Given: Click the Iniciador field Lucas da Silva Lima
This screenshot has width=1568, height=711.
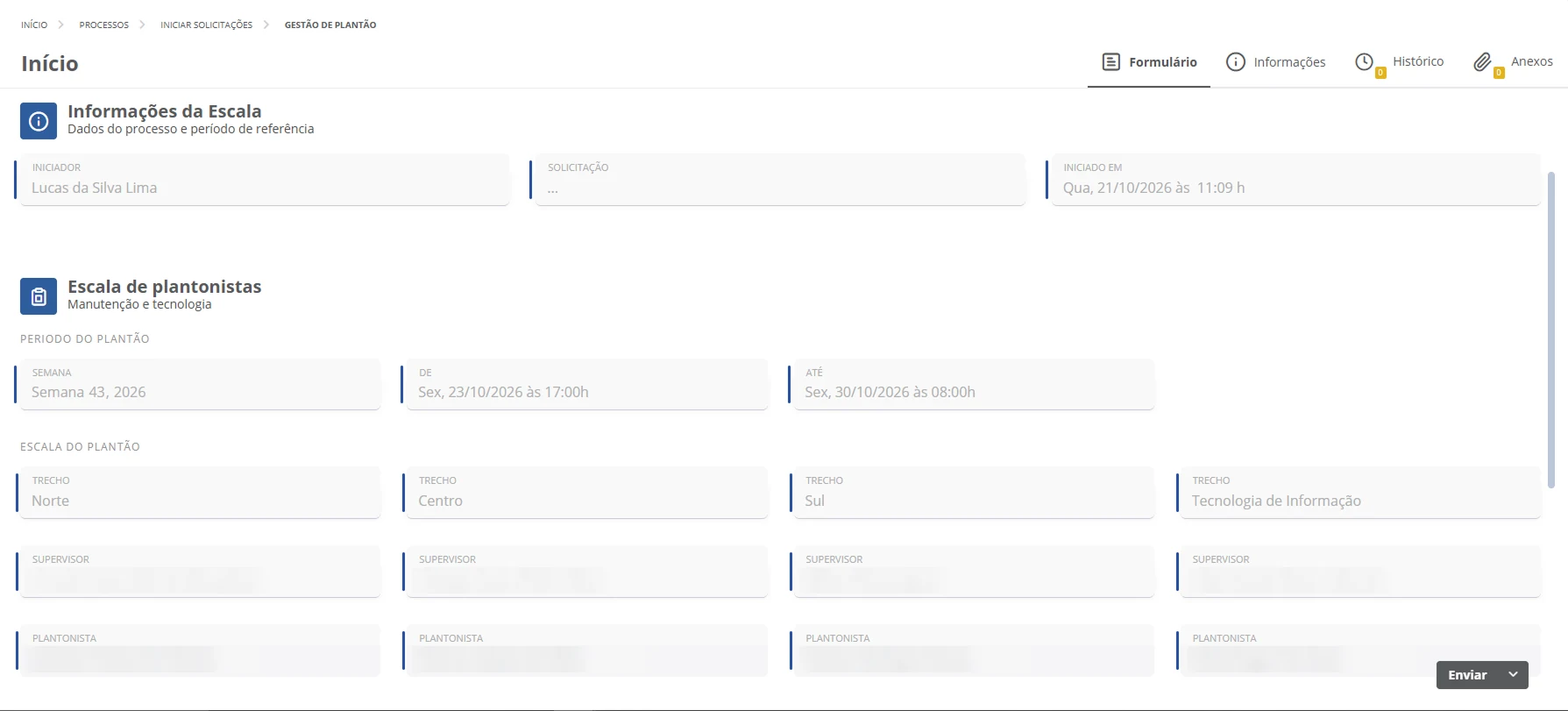Looking at the screenshot, I should (263, 180).
